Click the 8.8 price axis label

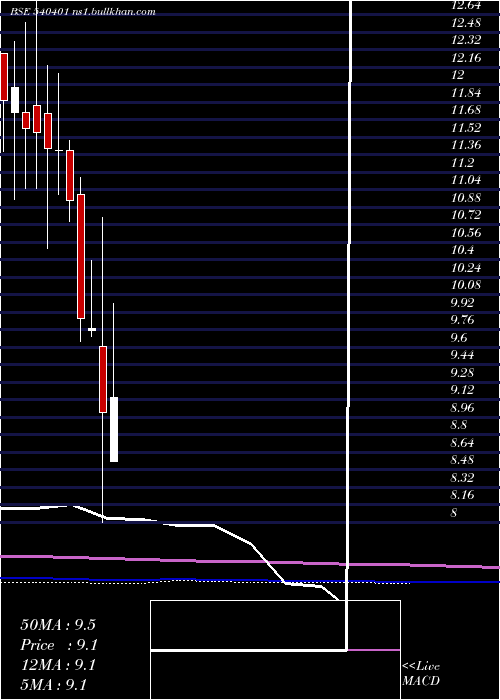[459, 425]
